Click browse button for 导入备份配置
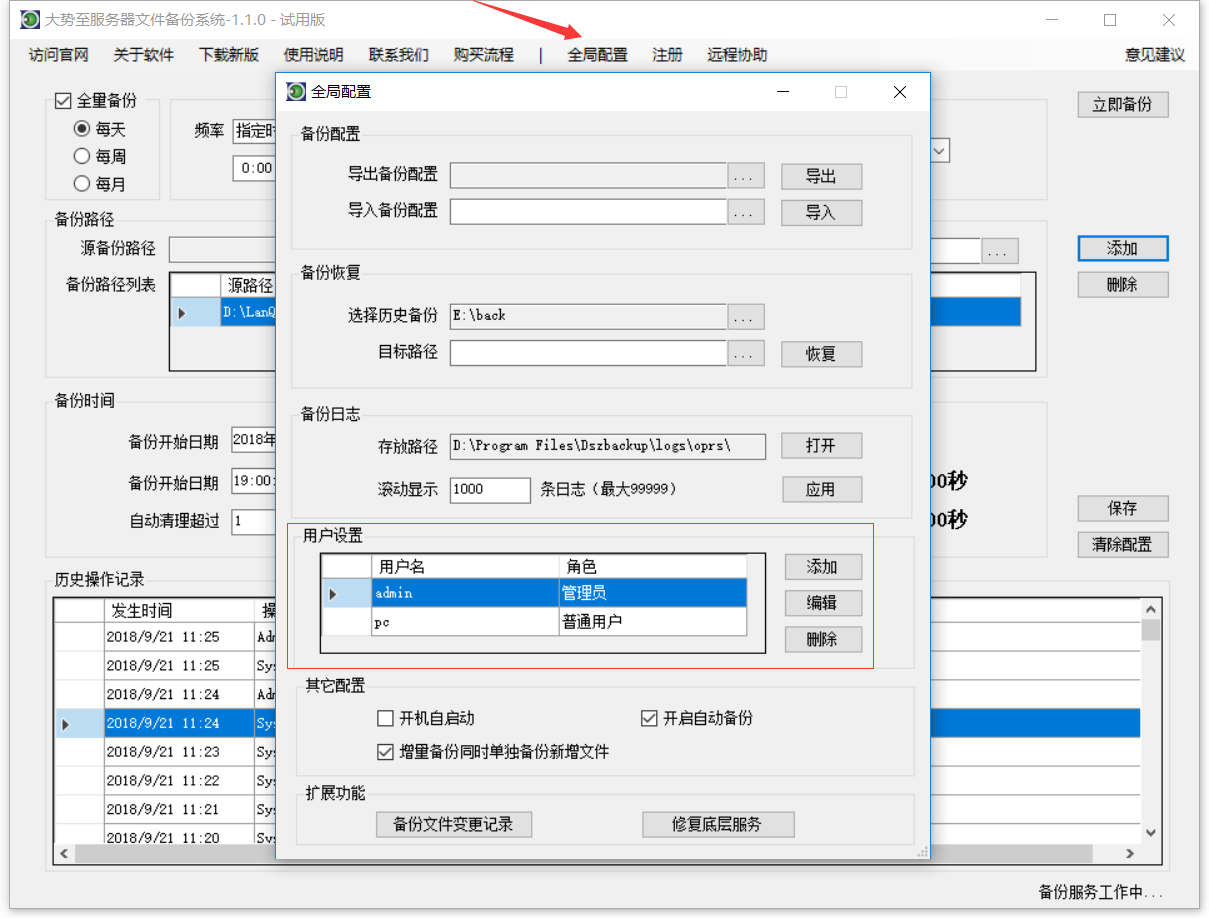Image resolution: width=1209 pixels, height=918 pixels. [745, 212]
